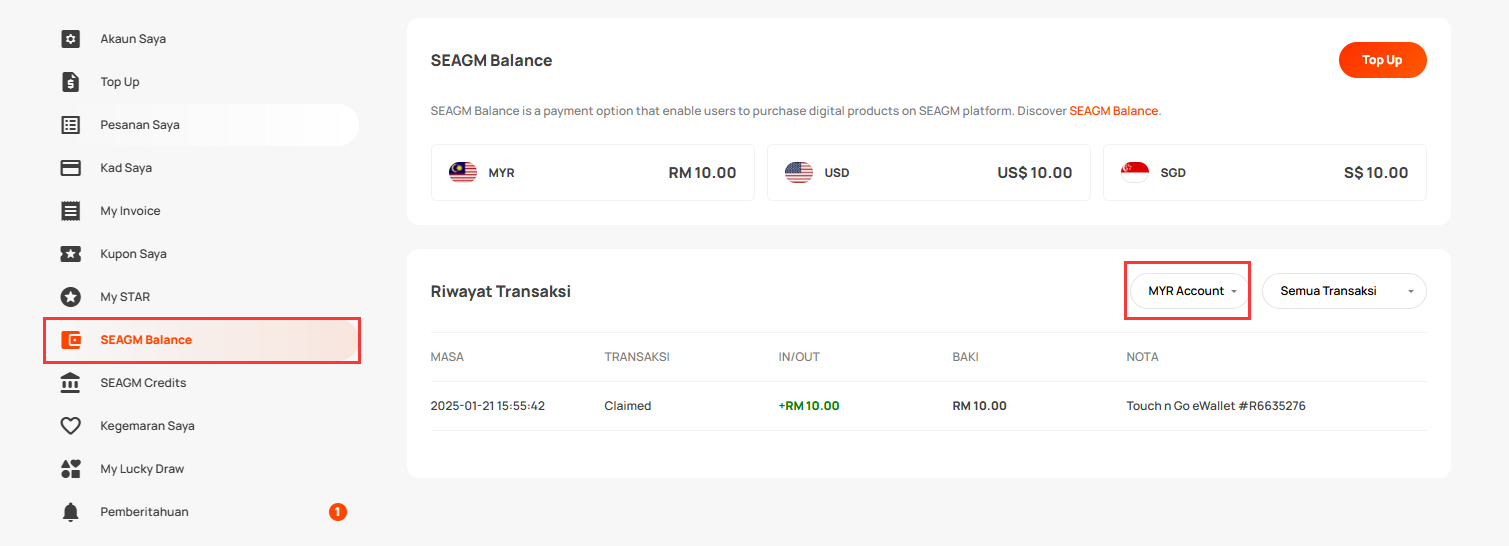Open SEAGM Balance menu item in sidebar
Image resolution: width=1509 pixels, height=546 pixels.
201,340
